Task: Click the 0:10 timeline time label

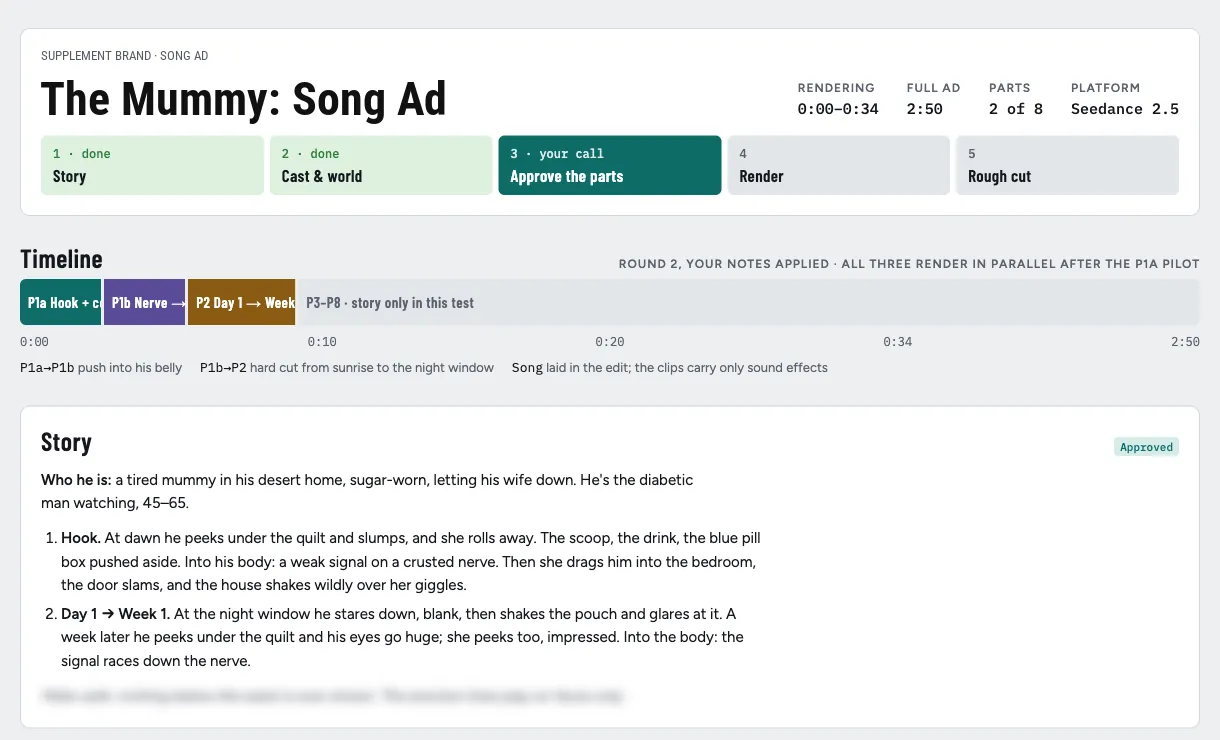Action: pos(322,342)
